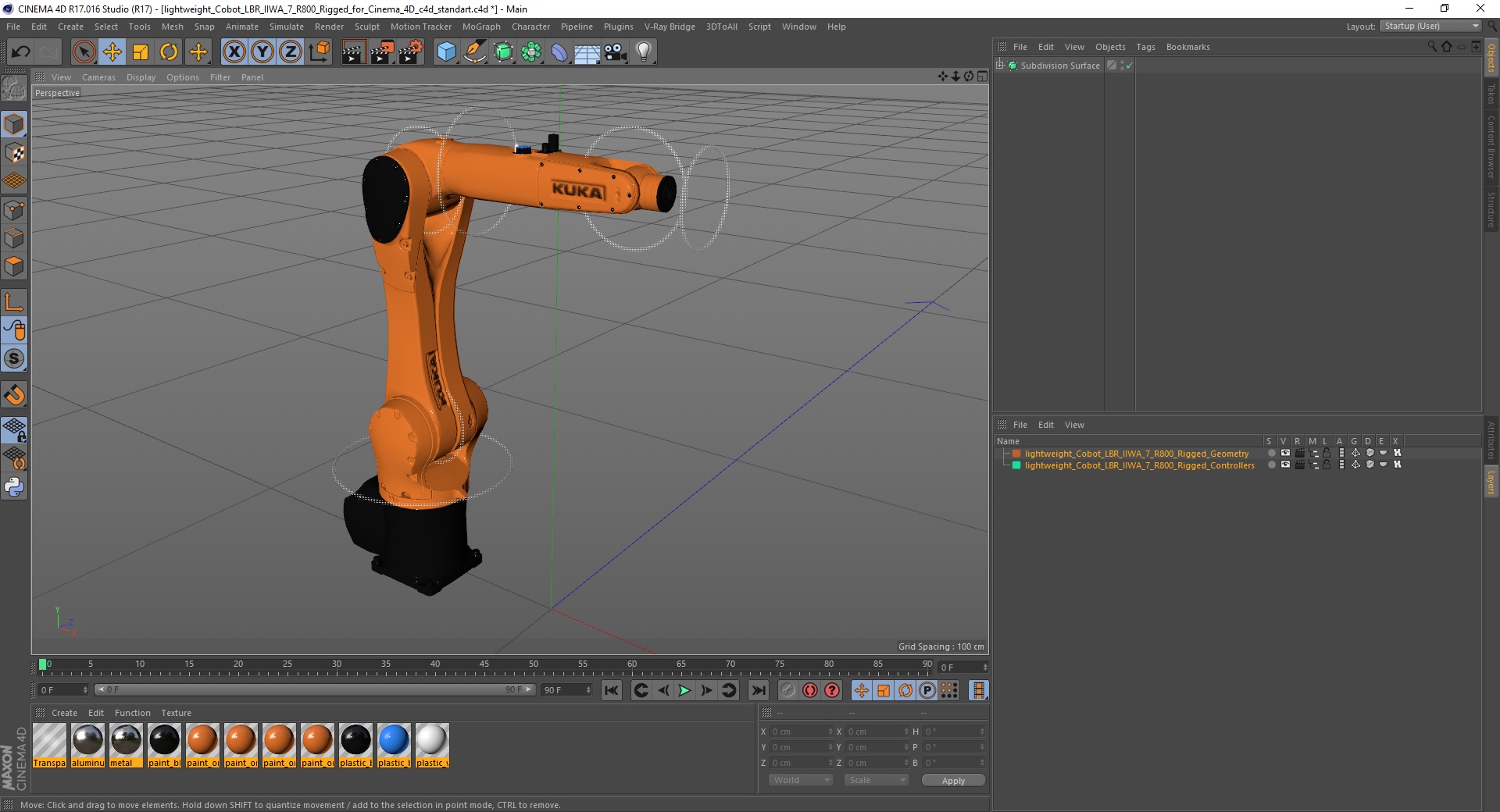The width and height of the screenshot is (1500, 812).
Task: Open Object Manager Tags menu
Action: click(x=1145, y=47)
